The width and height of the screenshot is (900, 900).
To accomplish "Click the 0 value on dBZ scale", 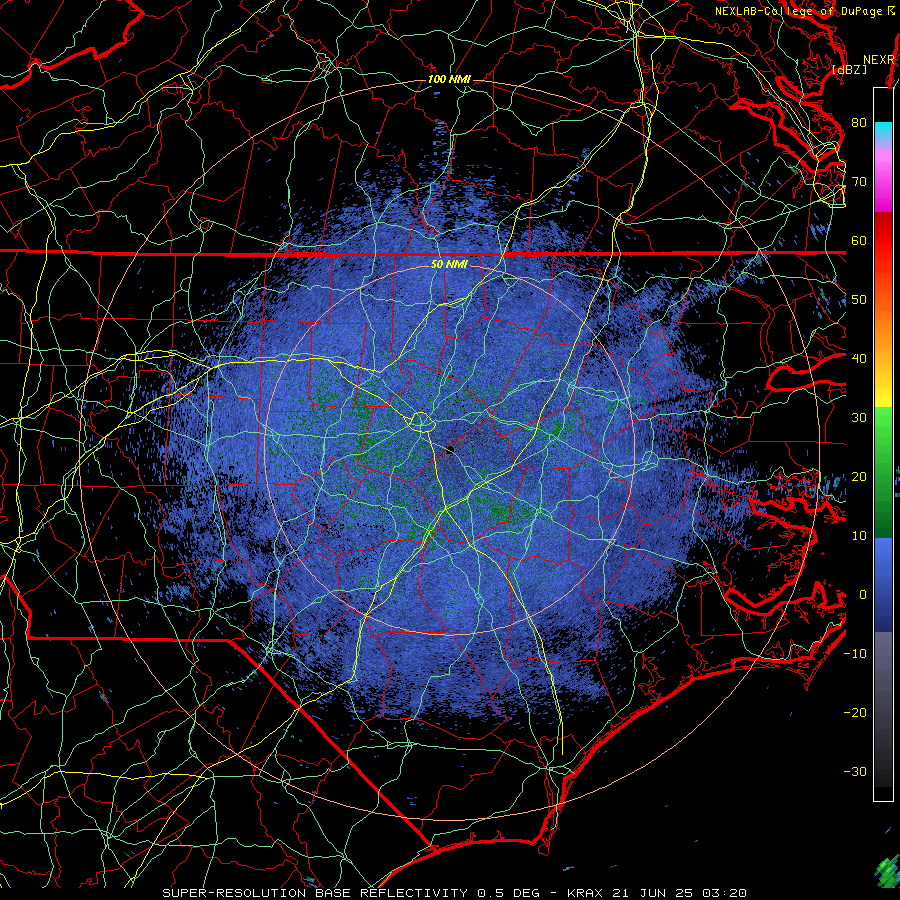I will [862, 595].
